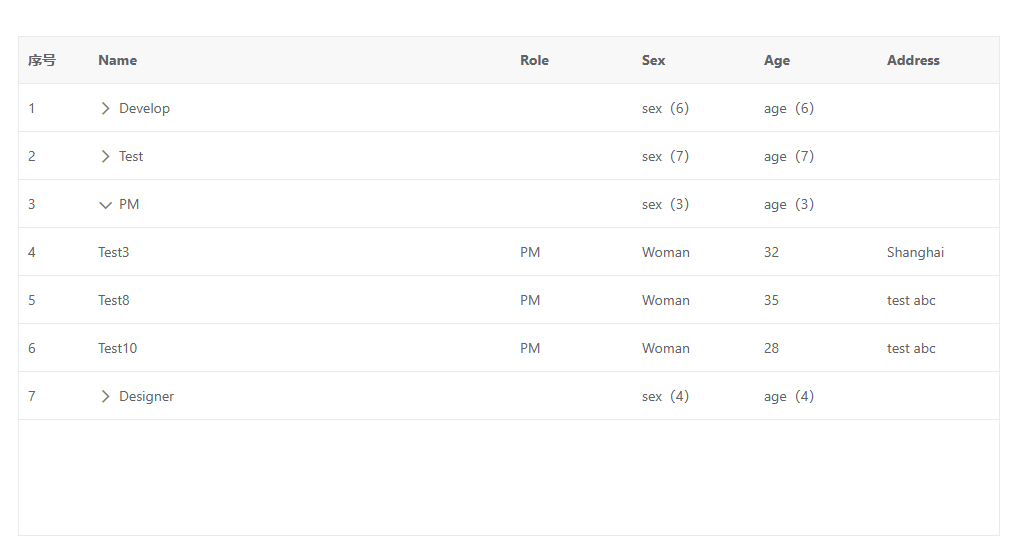
Task: Select the Test8 row name cell
Action: (x=113, y=300)
